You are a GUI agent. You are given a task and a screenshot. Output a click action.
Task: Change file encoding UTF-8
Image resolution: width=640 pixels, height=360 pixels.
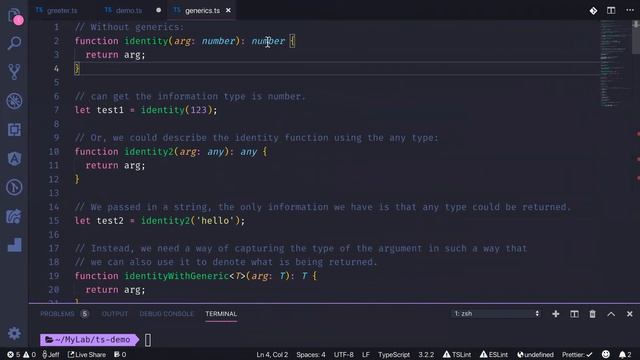(x=344, y=354)
